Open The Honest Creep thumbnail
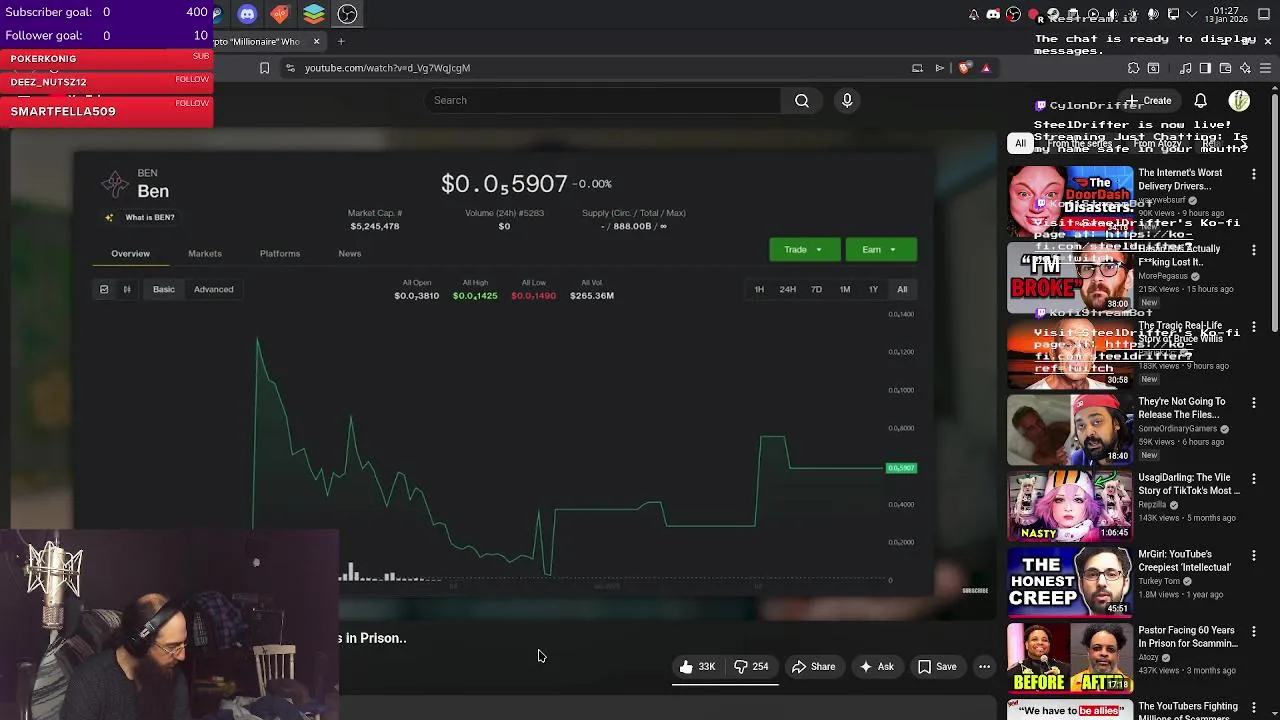Image resolution: width=1280 pixels, height=720 pixels. click(1070, 583)
